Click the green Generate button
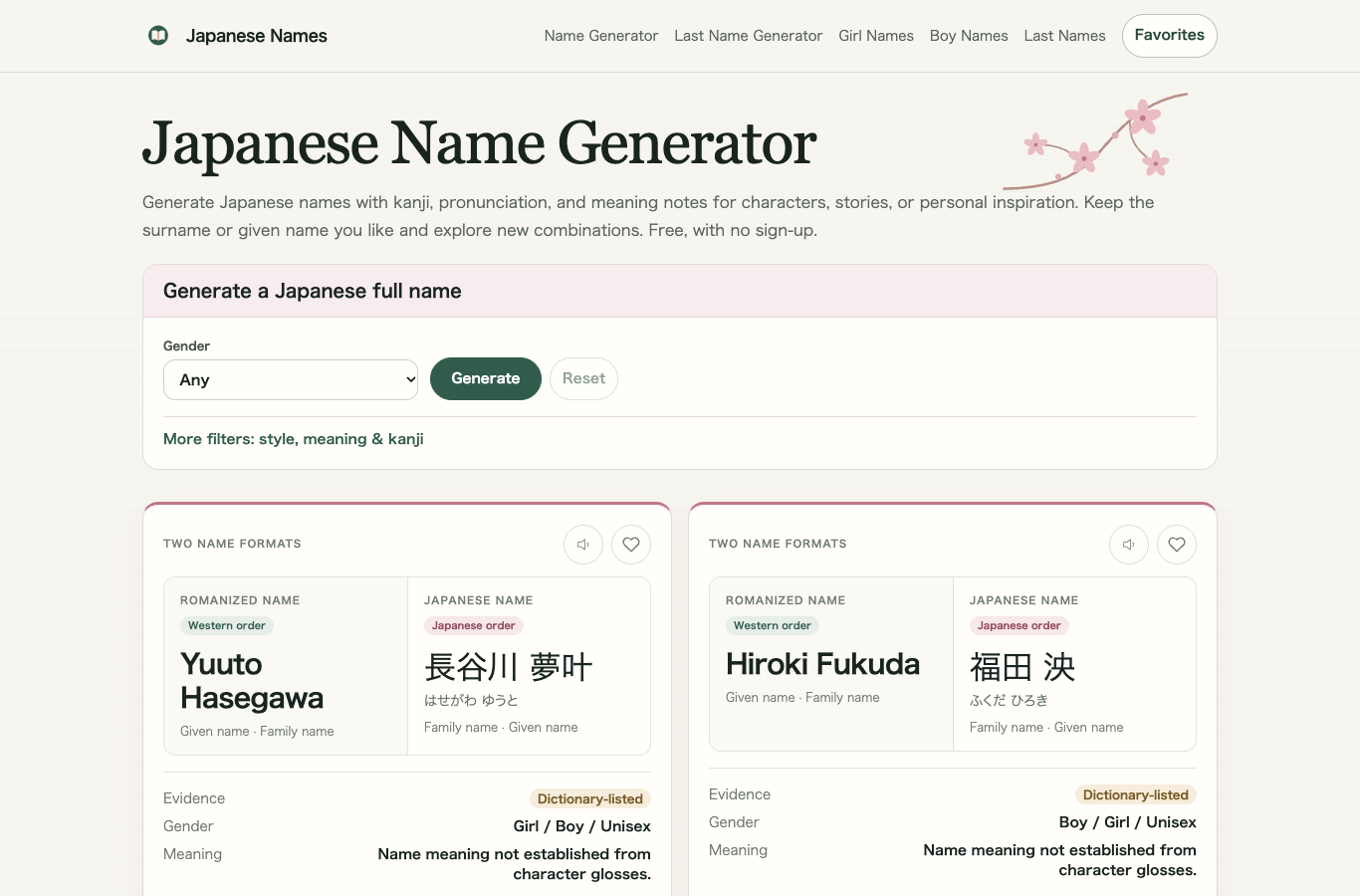This screenshot has height=896, width=1360. pyautogui.click(x=486, y=378)
